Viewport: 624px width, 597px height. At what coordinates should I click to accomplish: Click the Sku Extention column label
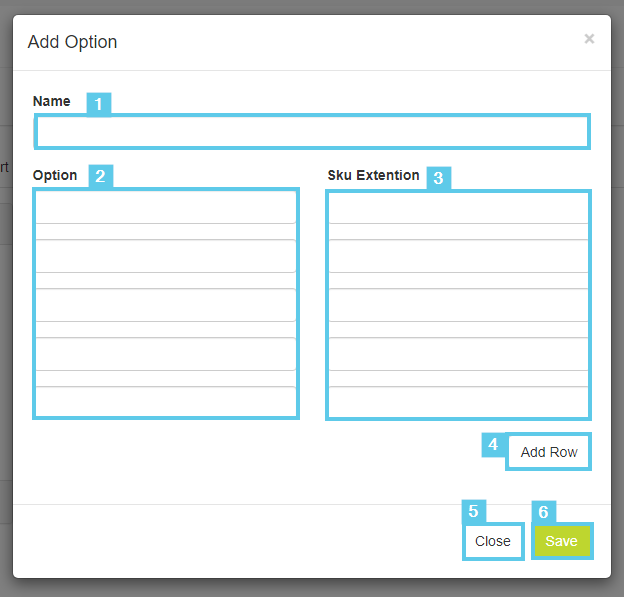pyautogui.click(x=373, y=175)
